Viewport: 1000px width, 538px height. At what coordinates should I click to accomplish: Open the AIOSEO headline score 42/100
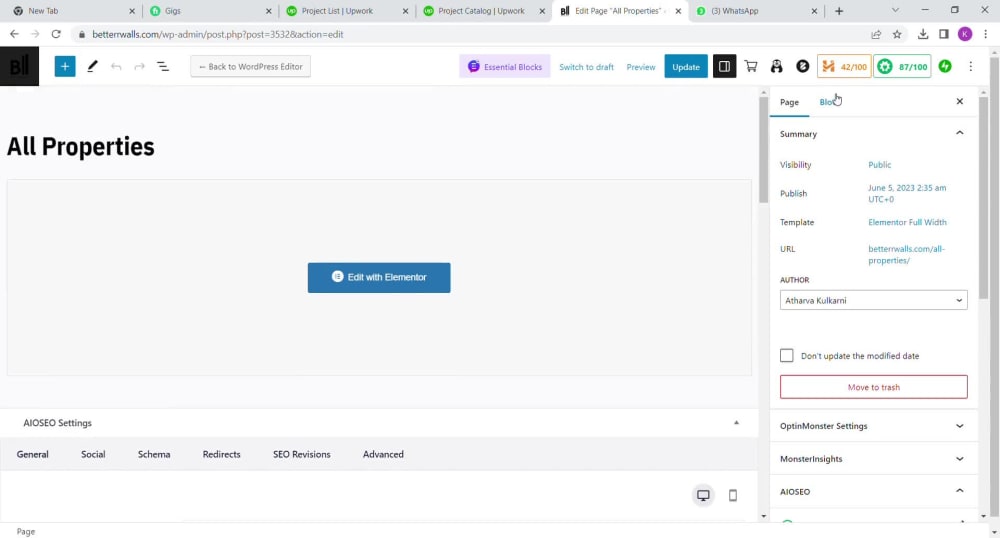(844, 66)
